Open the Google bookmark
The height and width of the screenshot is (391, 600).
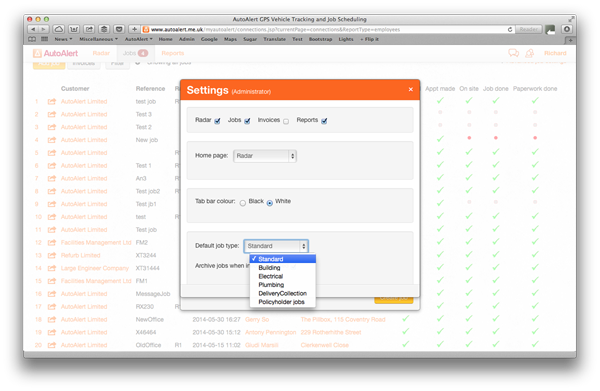(x=209, y=39)
